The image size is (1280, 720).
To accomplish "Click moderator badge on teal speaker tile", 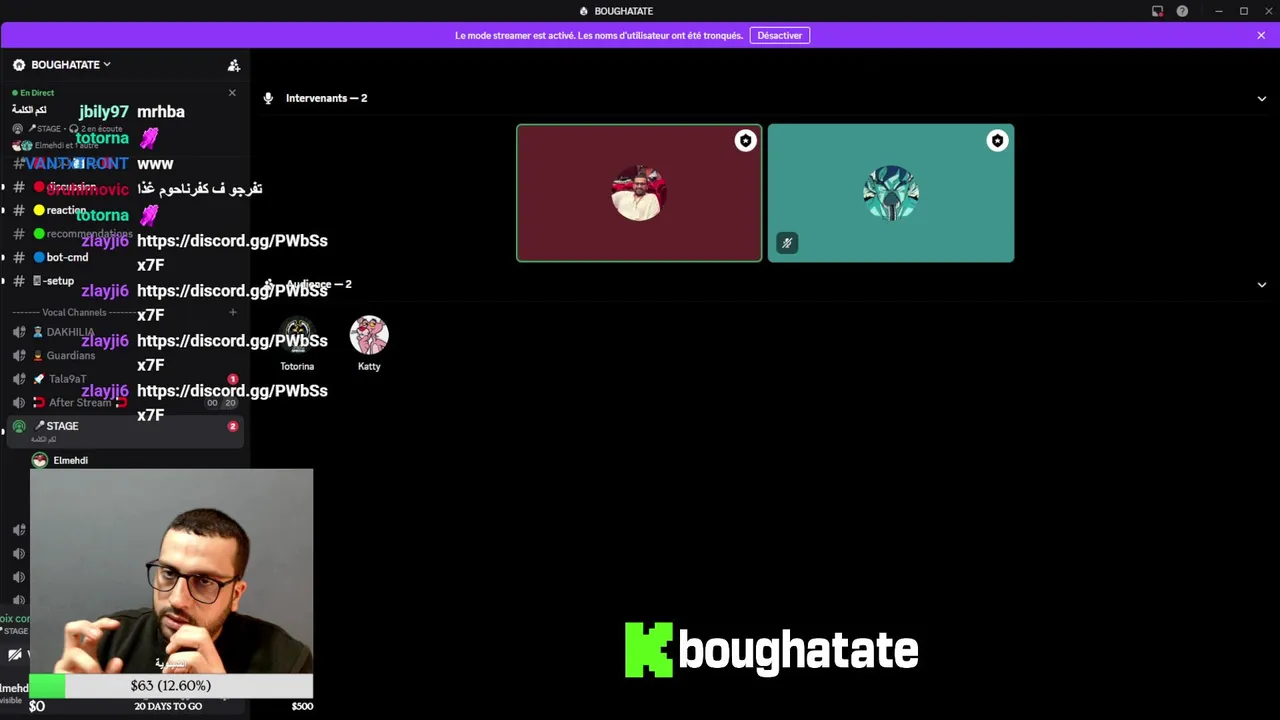I will pos(997,141).
